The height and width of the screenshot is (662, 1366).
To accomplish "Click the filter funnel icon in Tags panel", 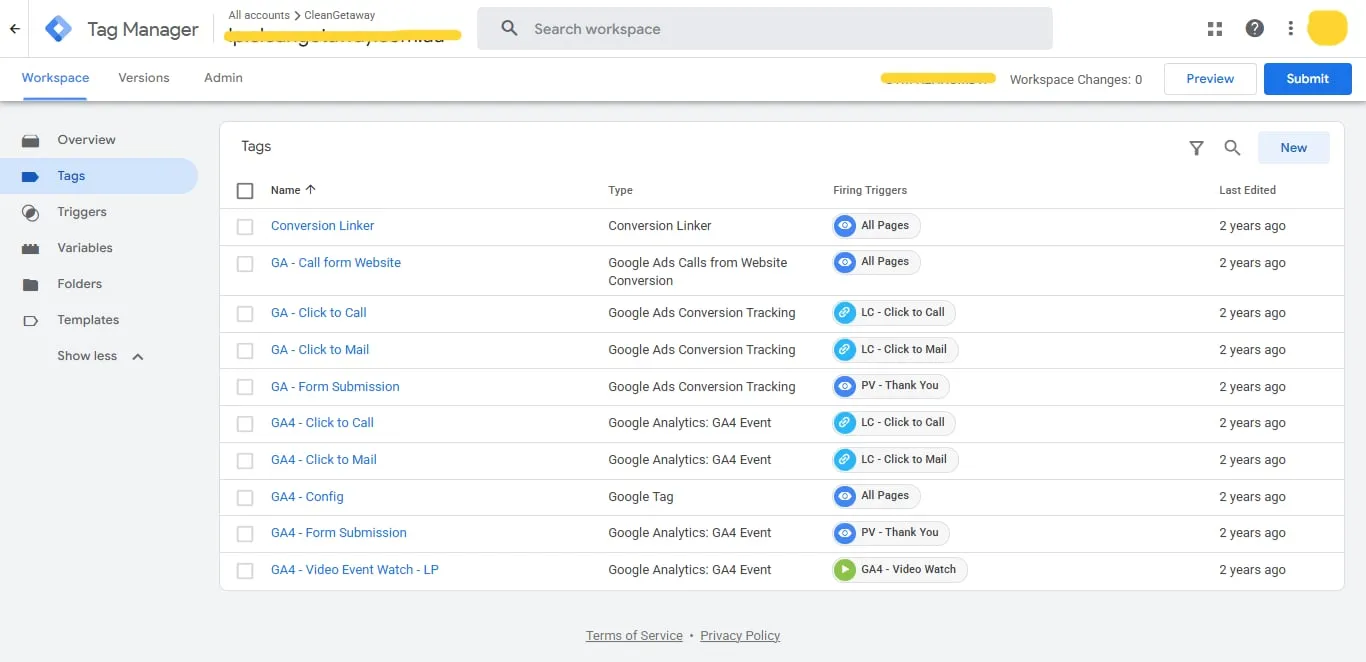I will point(1196,148).
